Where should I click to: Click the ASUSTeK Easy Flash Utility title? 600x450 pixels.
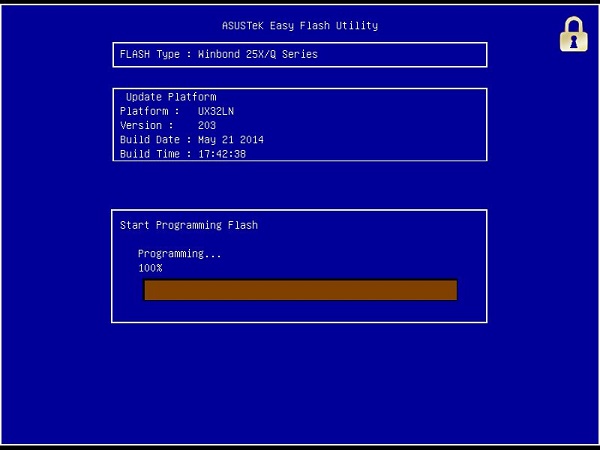point(300,25)
